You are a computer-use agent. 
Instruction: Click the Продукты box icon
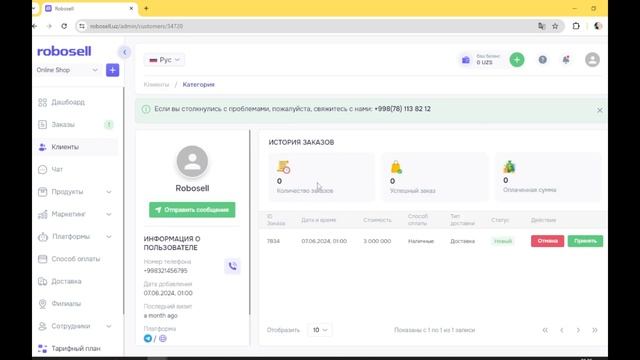coord(42,192)
